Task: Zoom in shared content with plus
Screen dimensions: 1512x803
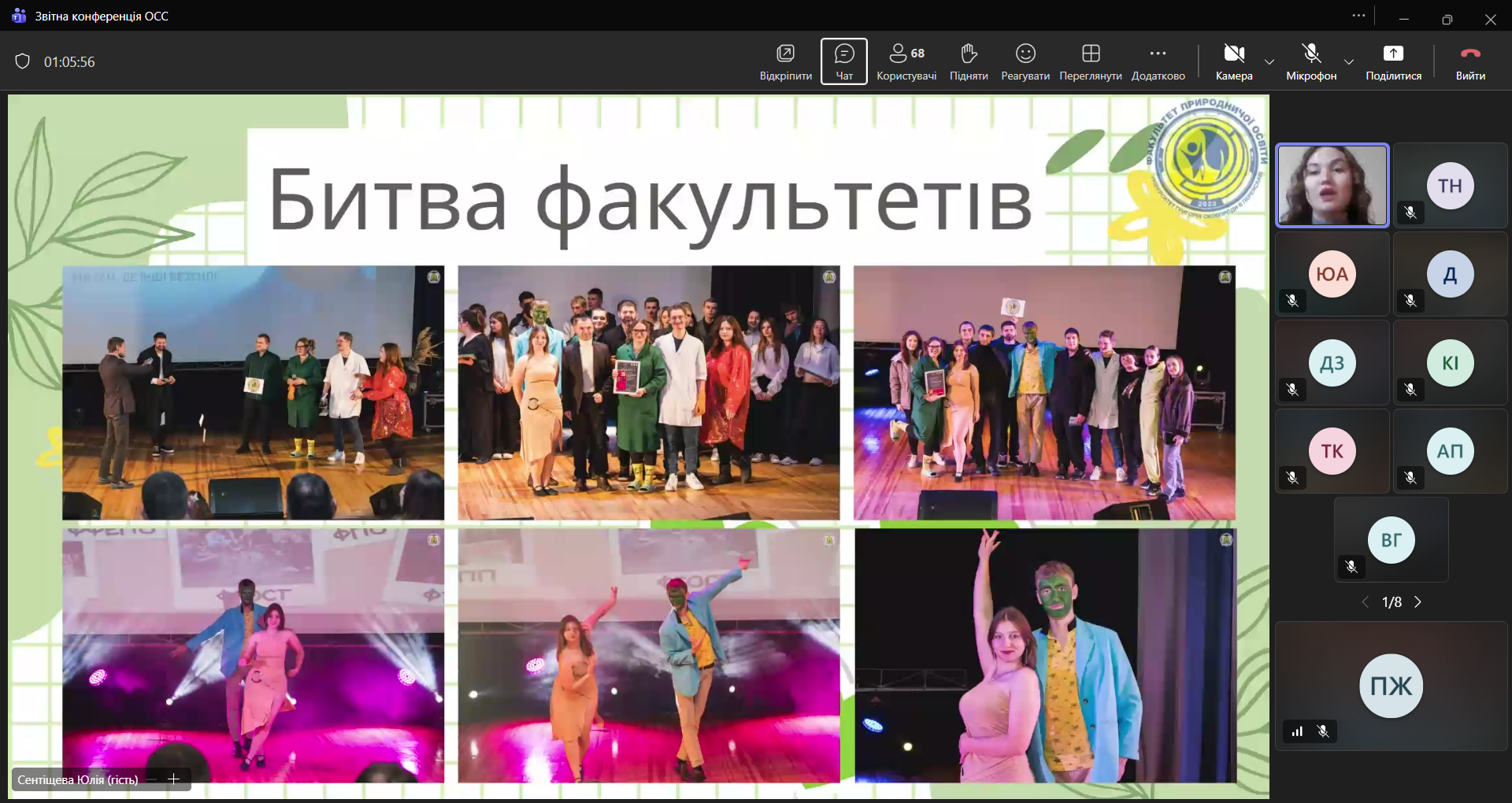Action: pyautogui.click(x=174, y=779)
